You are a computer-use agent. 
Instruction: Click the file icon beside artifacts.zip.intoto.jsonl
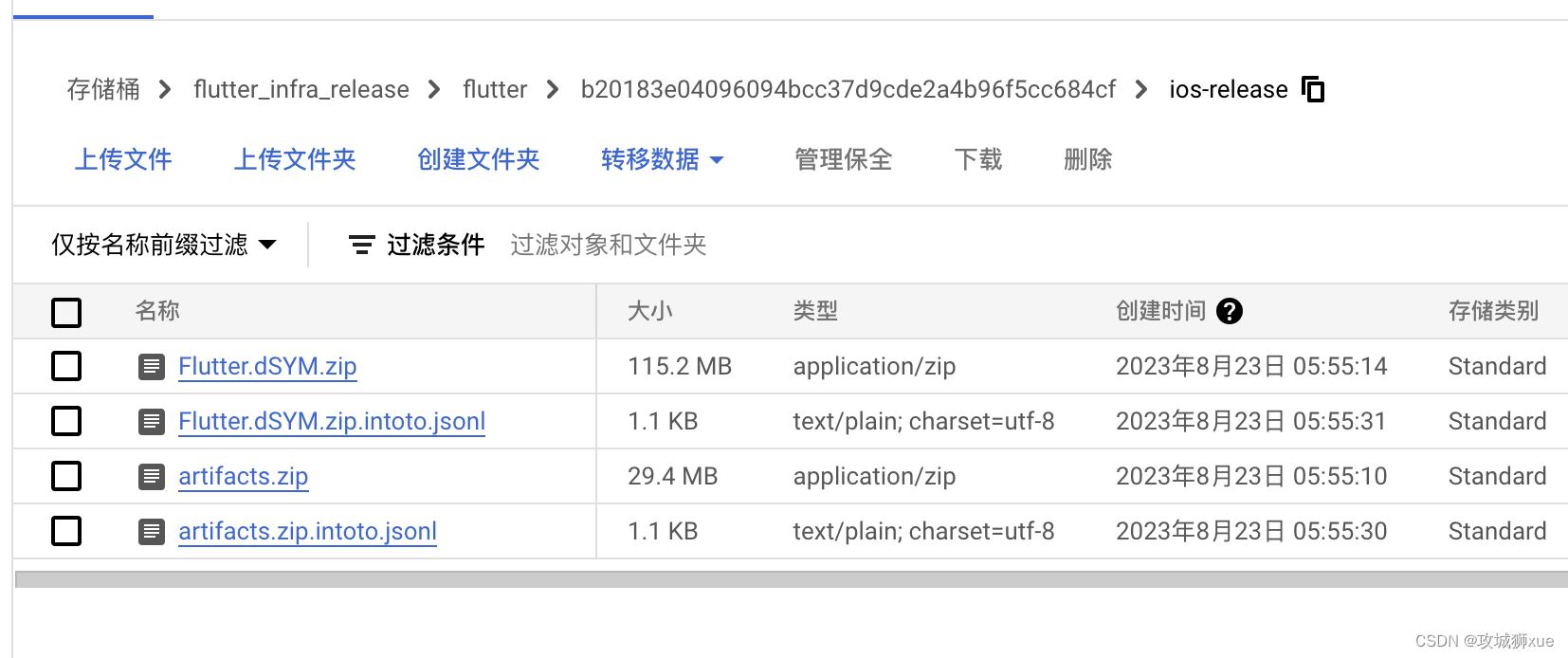(152, 531)
